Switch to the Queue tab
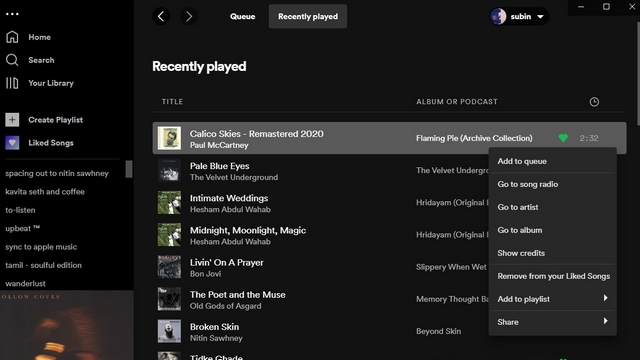This screenshot has height=360, width=640. (x=242, y=16)
